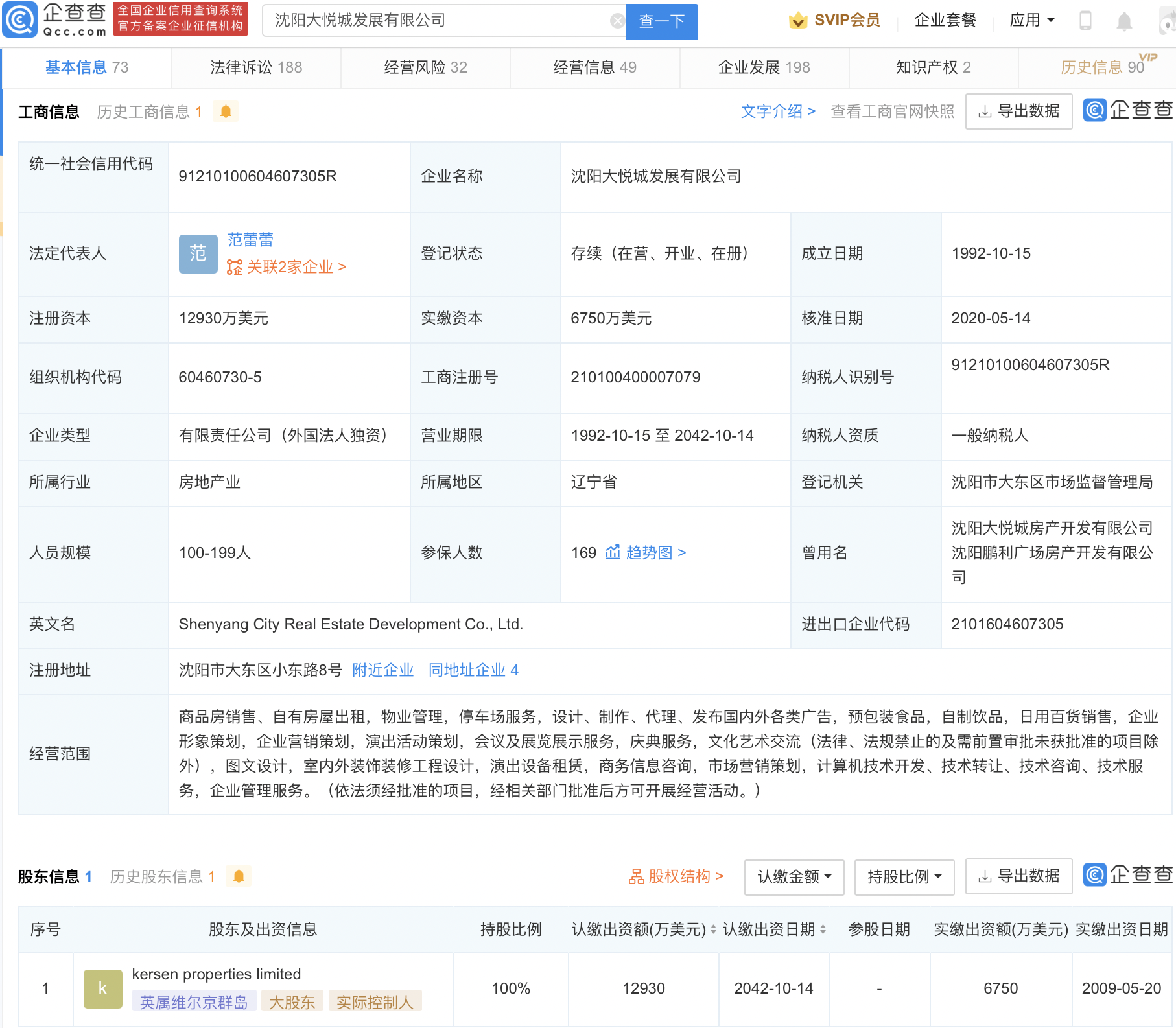Switch to 经营信息 tab
This screenshot has height=1028, width=1176.
594,67
